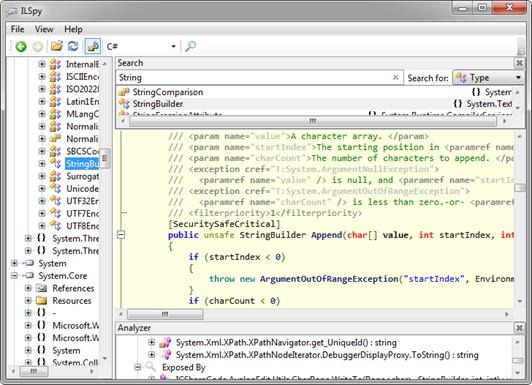This screenshot has height=385, width=532.
Task: Expand the System assembly node
Action: [x=14, y=263]
